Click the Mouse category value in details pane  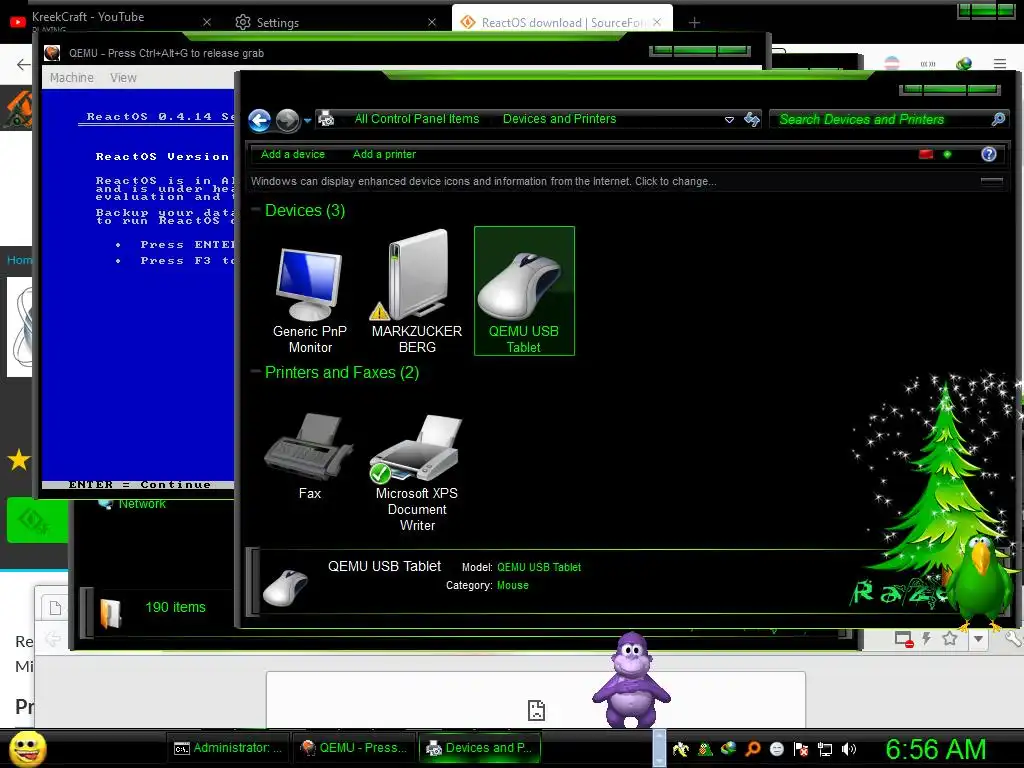click(513, 585)
